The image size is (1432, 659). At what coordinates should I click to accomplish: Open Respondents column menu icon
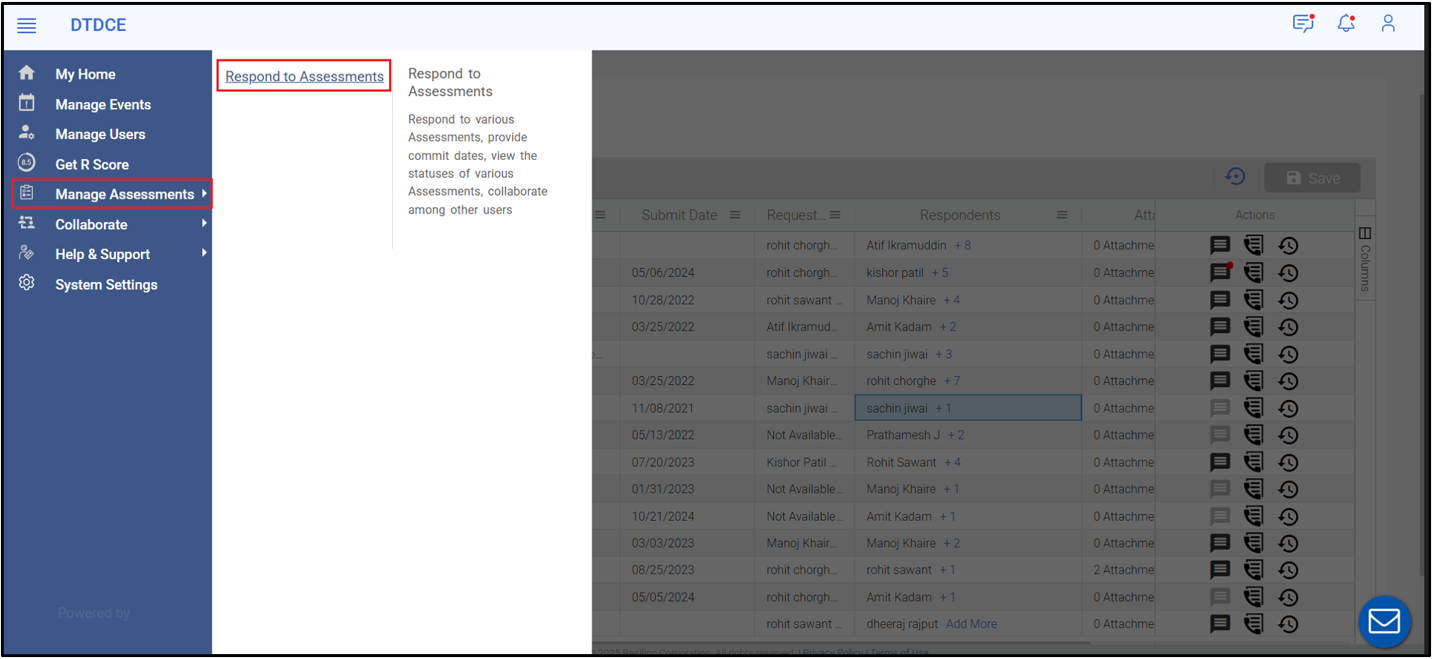pyautogui.click(x=1062, y=215)
